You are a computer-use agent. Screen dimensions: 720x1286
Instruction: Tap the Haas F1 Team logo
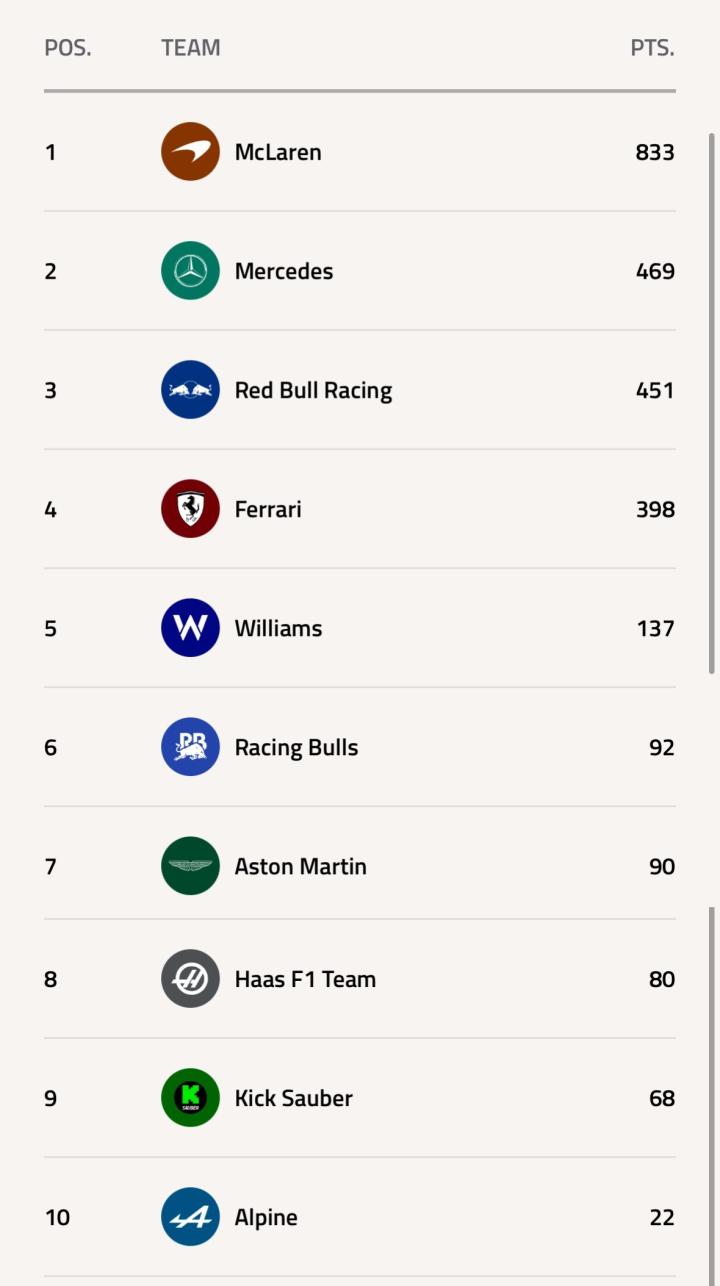click(x=190, y=979)
